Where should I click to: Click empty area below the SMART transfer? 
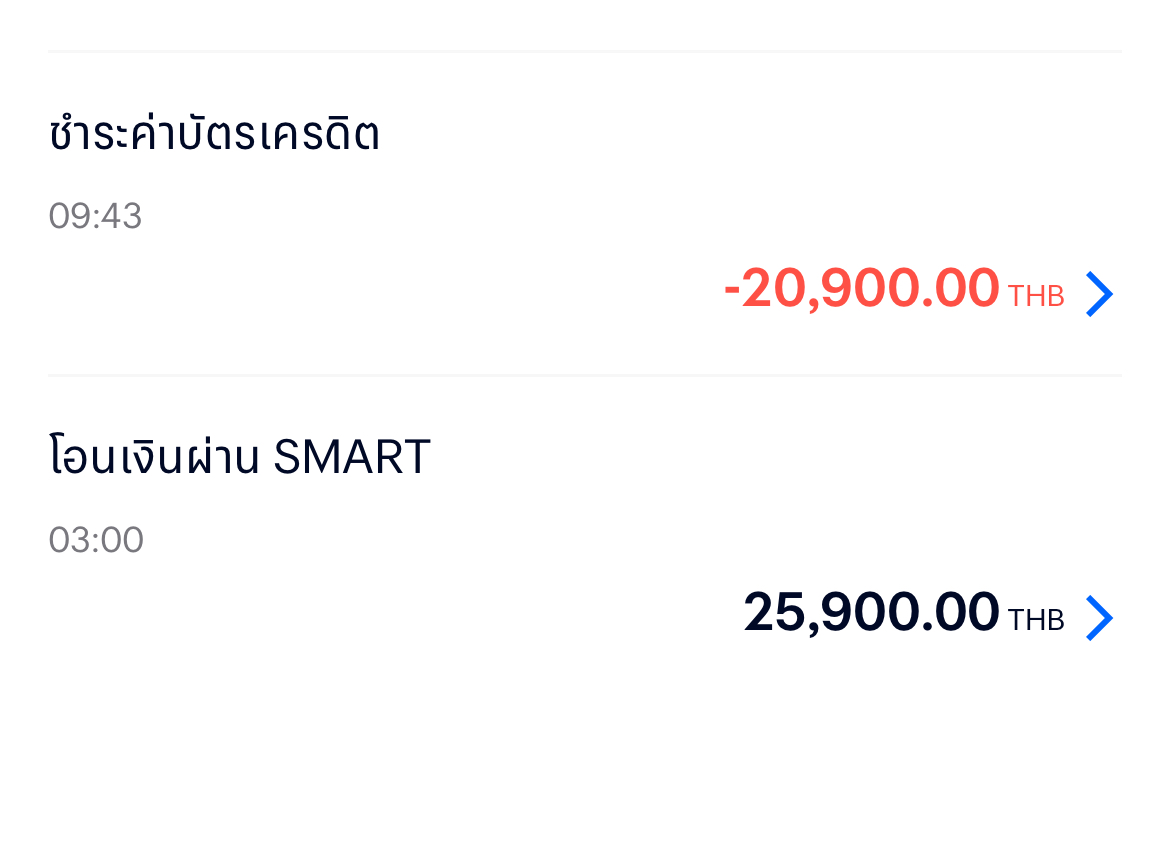pyautogui.click(x=584, y=750)
